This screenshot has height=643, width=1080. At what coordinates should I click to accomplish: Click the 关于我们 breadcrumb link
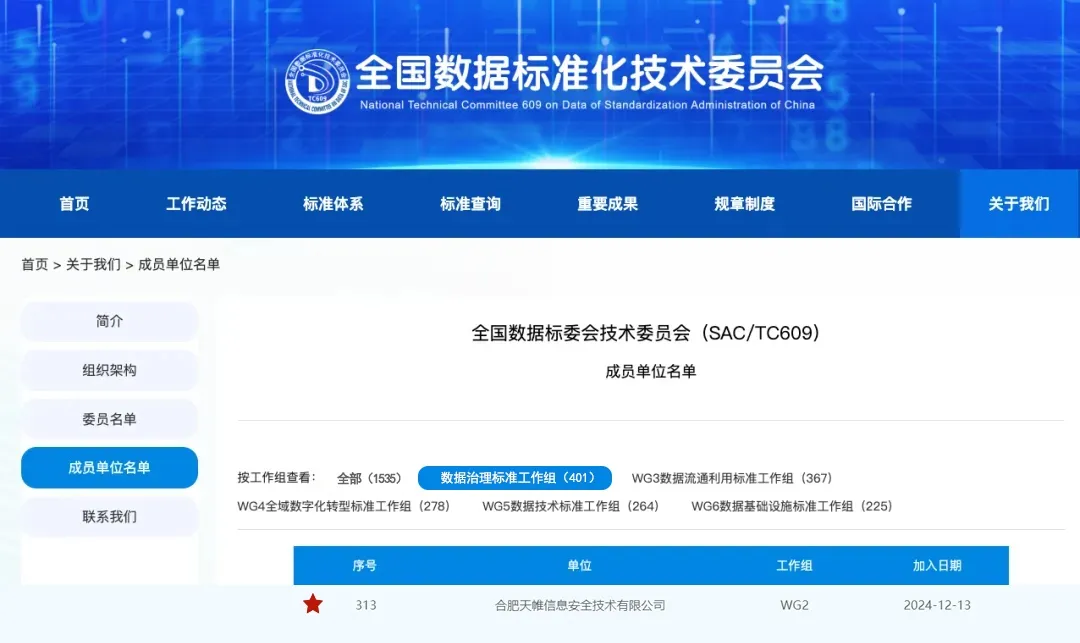93,265
